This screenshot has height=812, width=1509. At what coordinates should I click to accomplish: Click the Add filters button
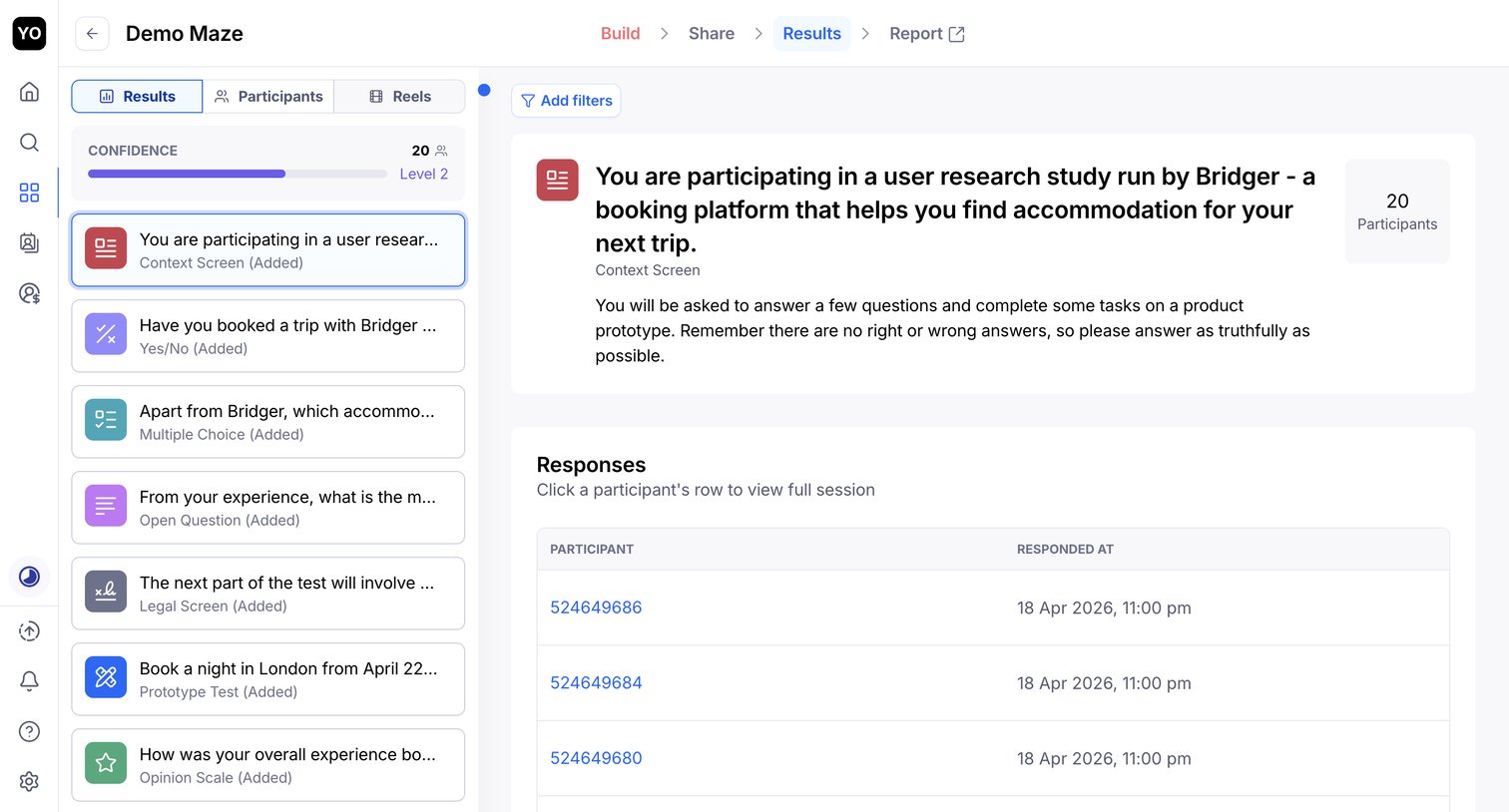(566, 101)
